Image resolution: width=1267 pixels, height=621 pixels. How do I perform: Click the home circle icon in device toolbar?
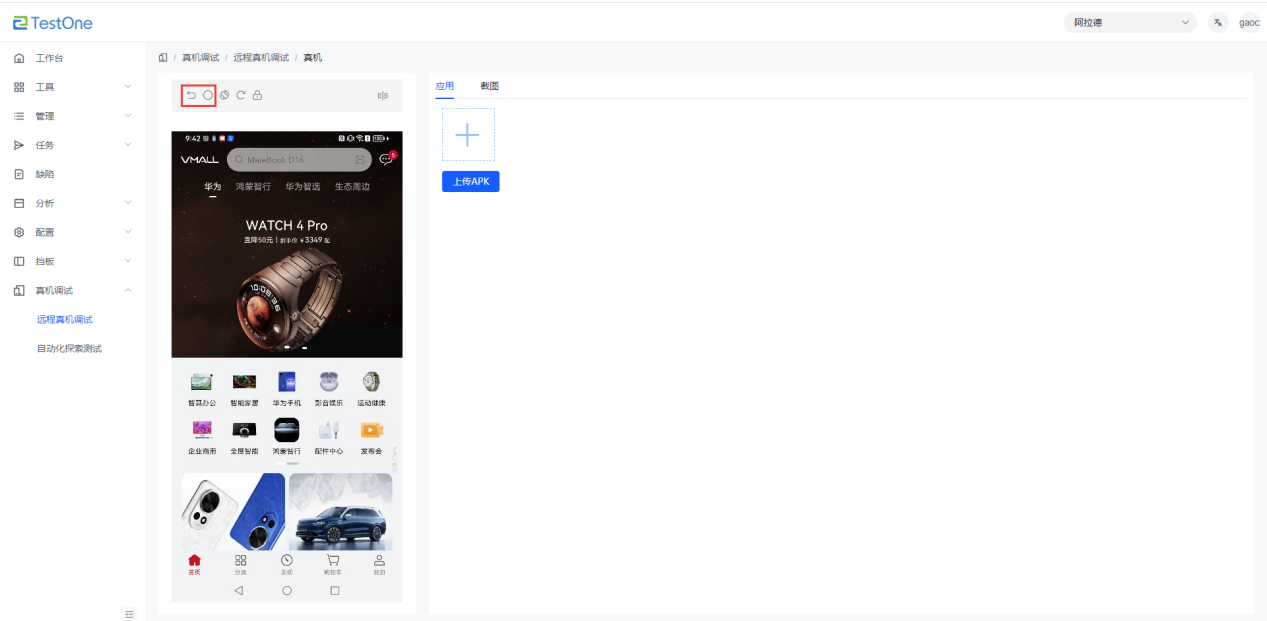pos(208,95)
